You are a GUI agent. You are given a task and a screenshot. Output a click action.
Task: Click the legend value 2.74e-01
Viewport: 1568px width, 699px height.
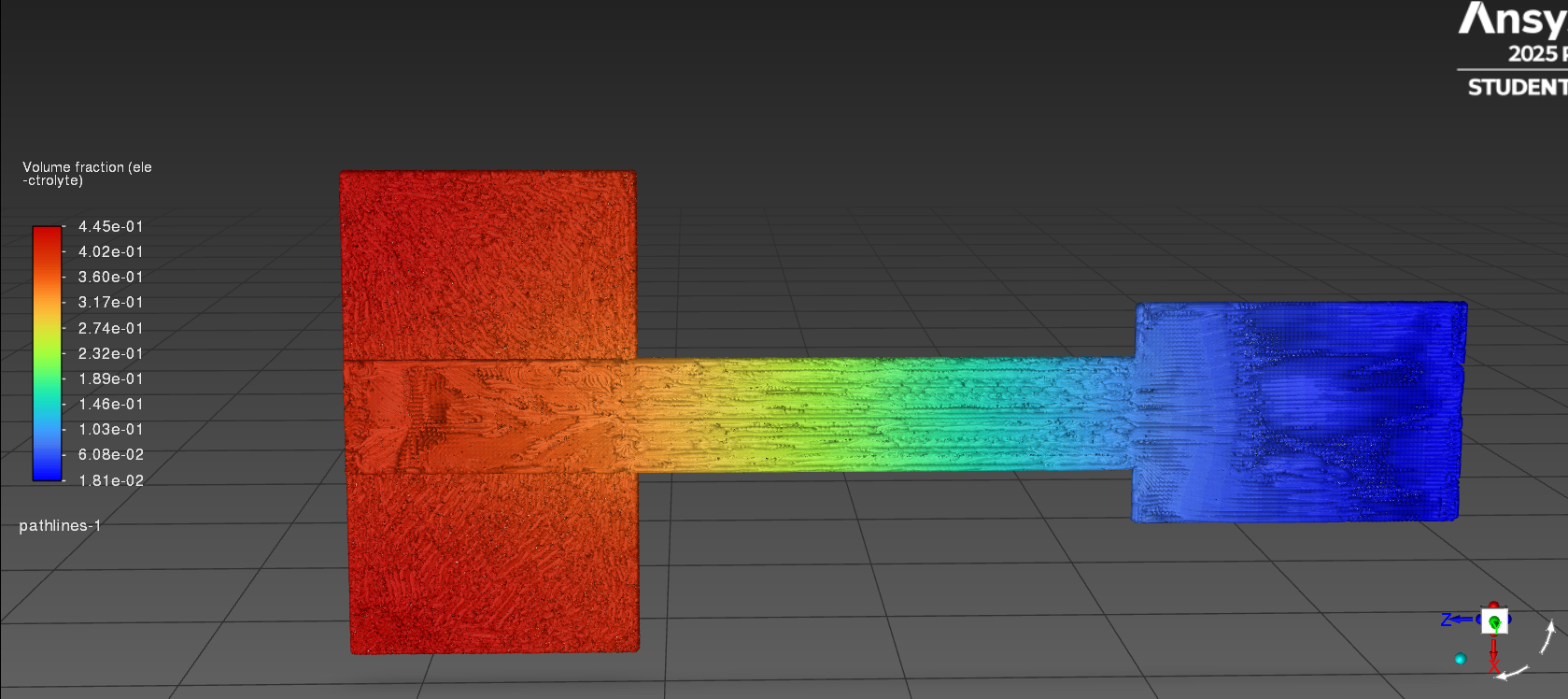111,328
